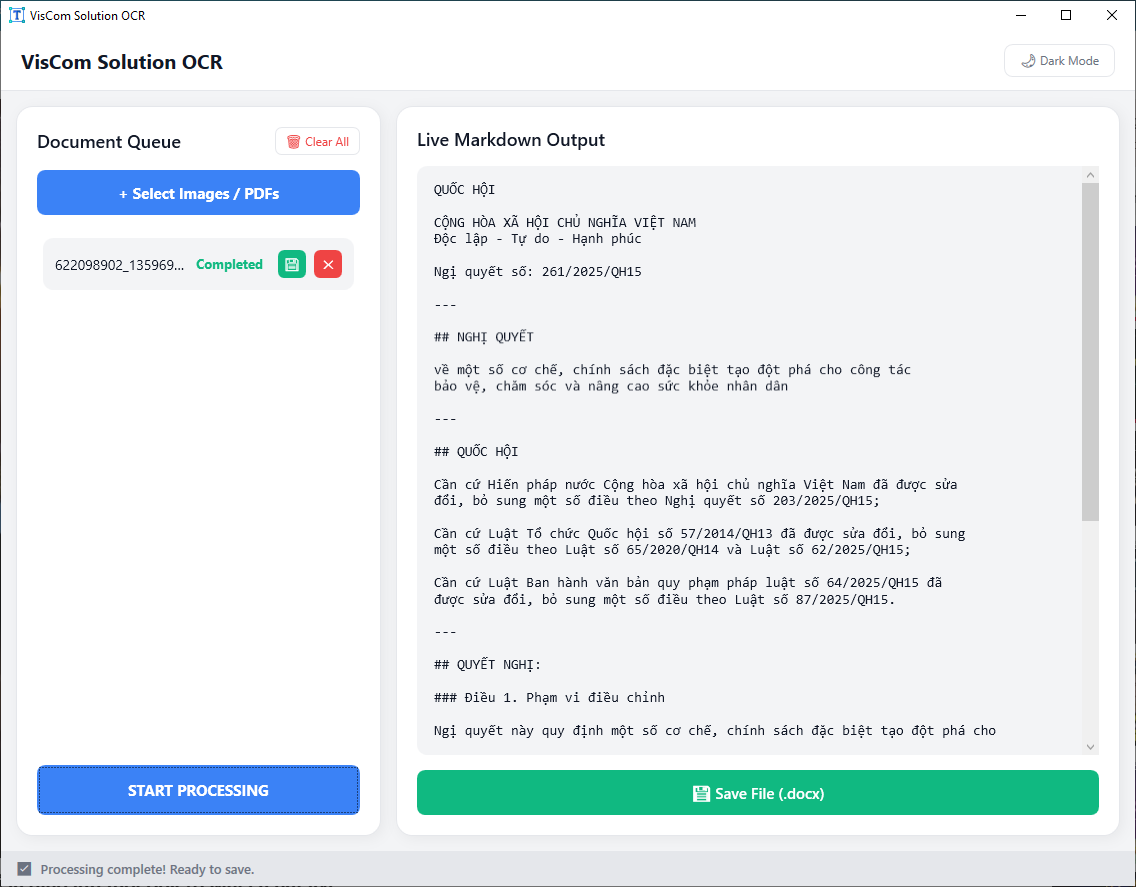
Task: Click the scroll down arrow of the markdown output
Action: [x=1090, y=746]
